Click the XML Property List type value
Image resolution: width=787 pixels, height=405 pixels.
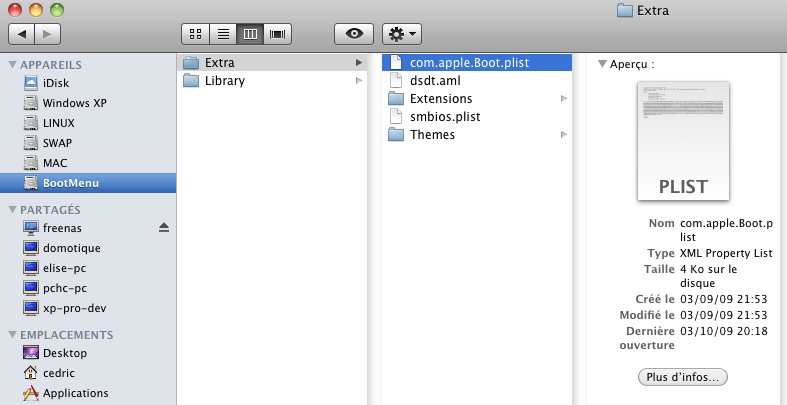pyautogui.click(x=726, y=253)
